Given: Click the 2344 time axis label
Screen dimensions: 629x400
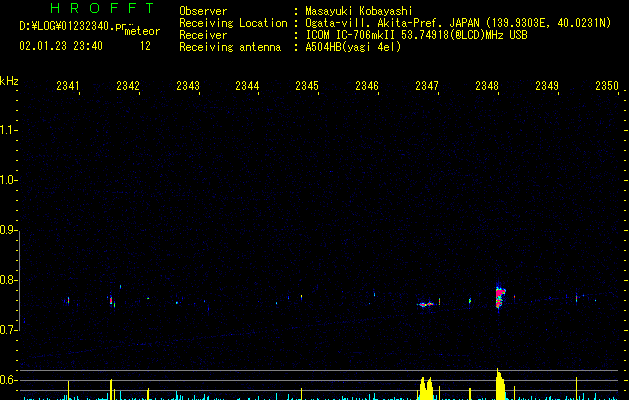Looking at the screenshot, I should (x=247, y=86).
